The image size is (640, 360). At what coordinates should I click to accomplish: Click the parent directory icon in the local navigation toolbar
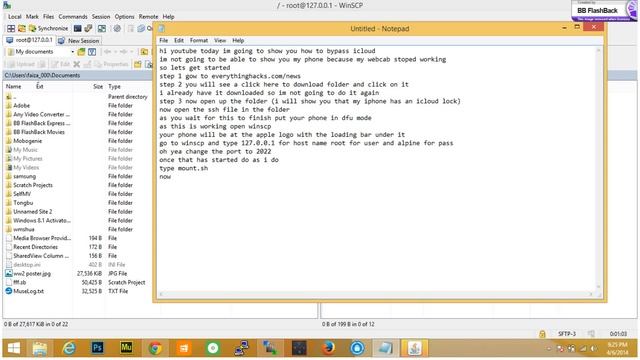coord(144,52)
